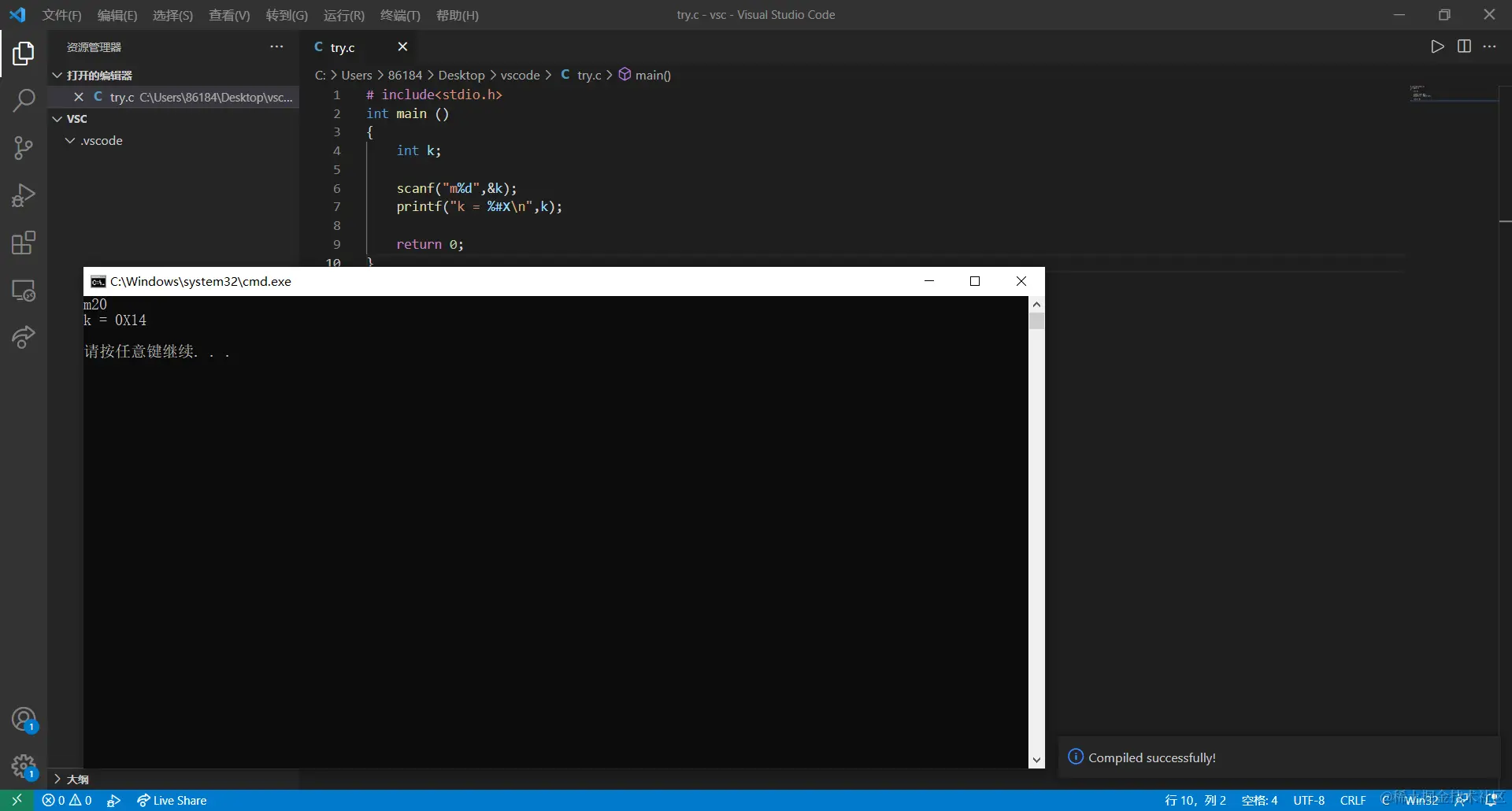Screen dimensions: 1512x811
Task: Click the Users breadcrumb segment
Action: point(356,75)
